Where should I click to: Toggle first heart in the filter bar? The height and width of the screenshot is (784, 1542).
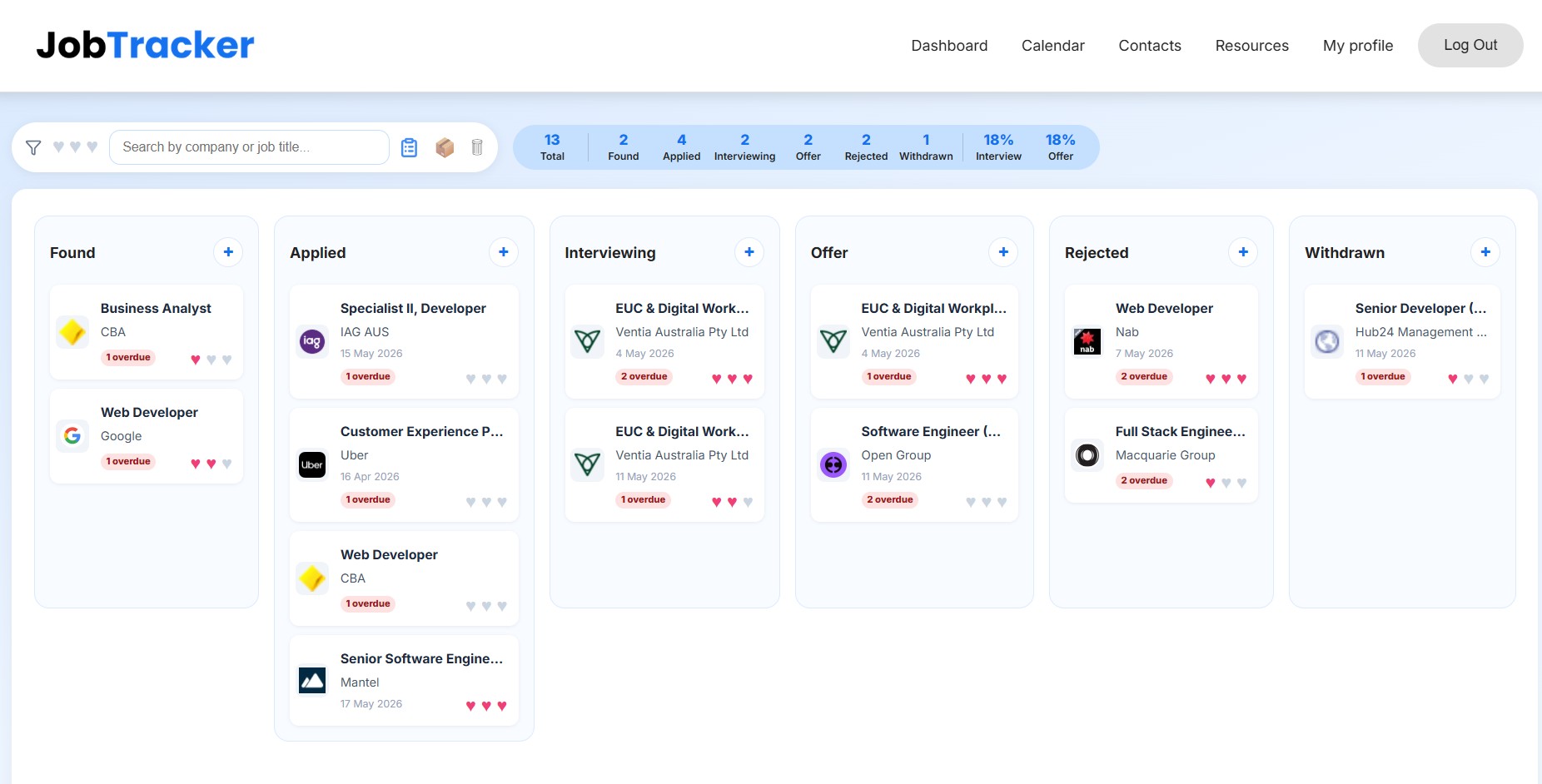(x=58, y=146)
